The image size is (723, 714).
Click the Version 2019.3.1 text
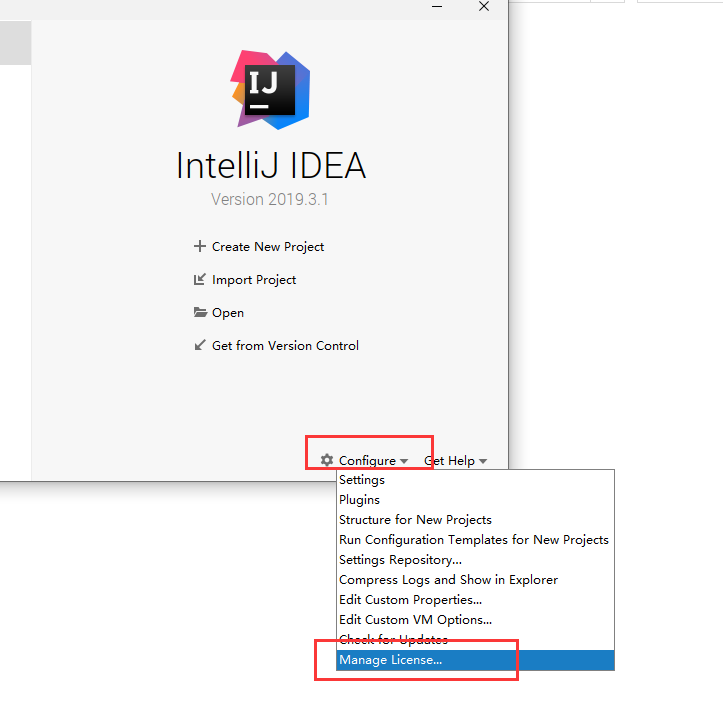270,199
